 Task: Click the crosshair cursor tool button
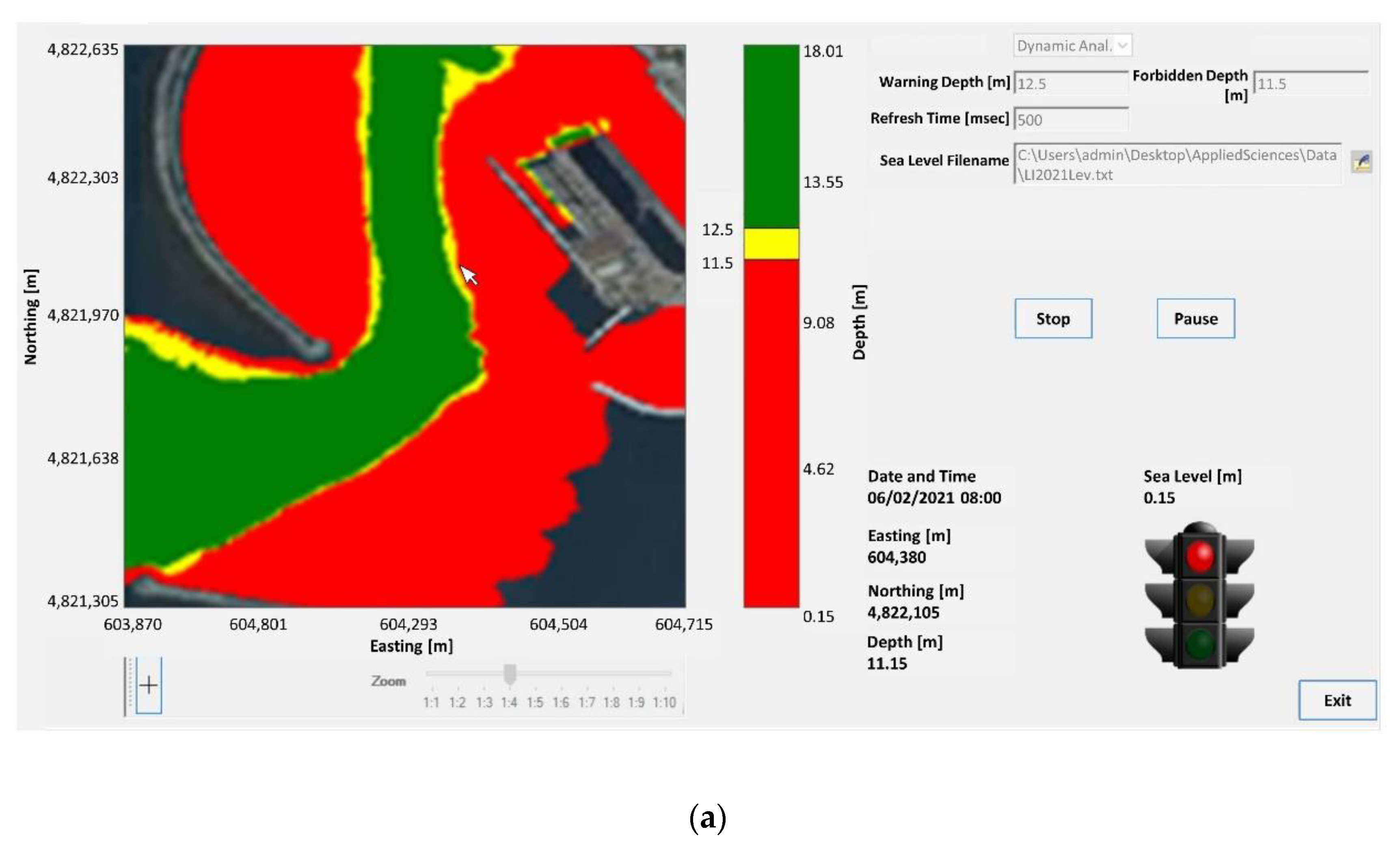pyautogui.click(x=149, y=685)
